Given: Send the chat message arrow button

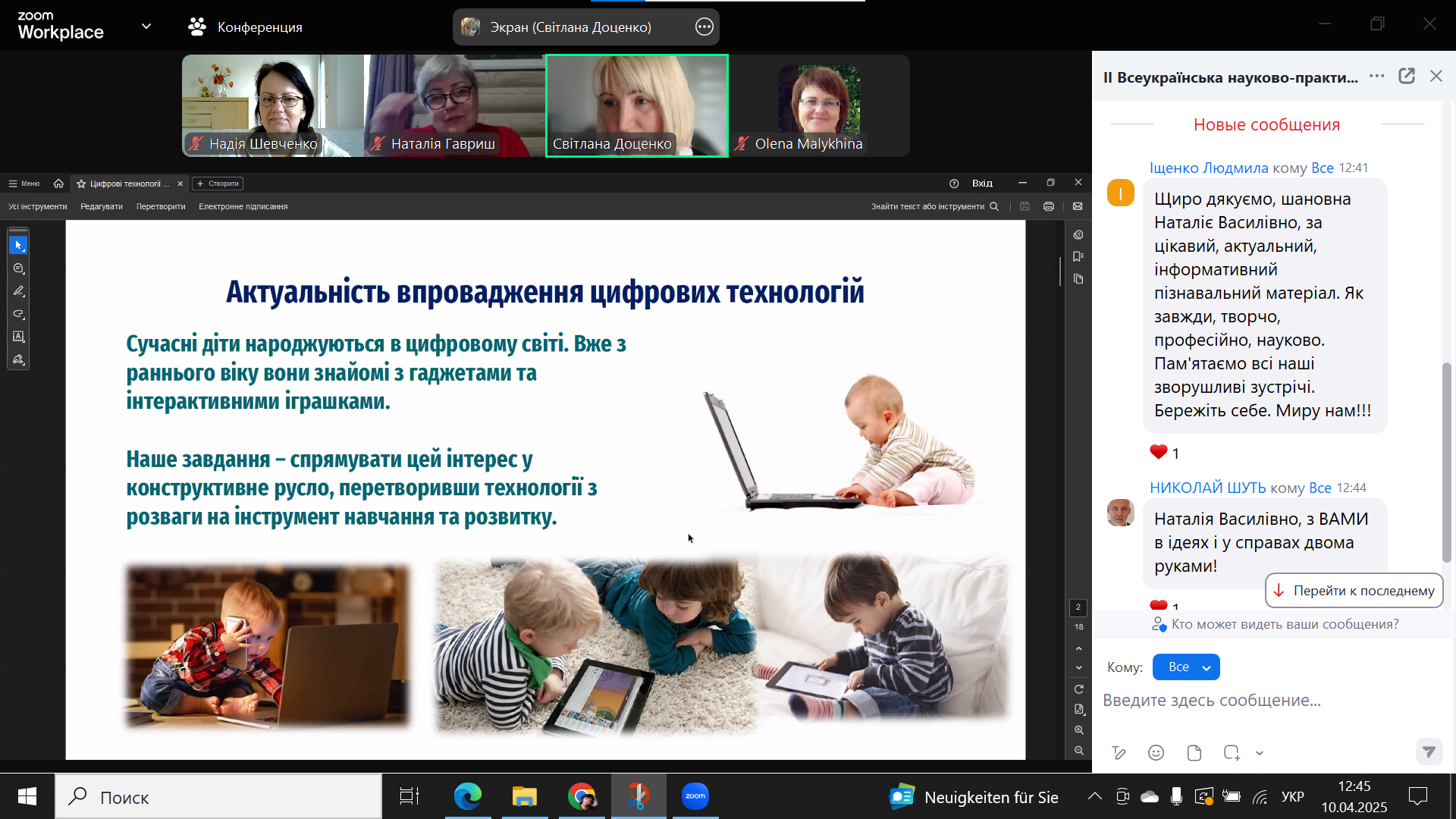Looking at the screenshot, I should point(1429,752).
